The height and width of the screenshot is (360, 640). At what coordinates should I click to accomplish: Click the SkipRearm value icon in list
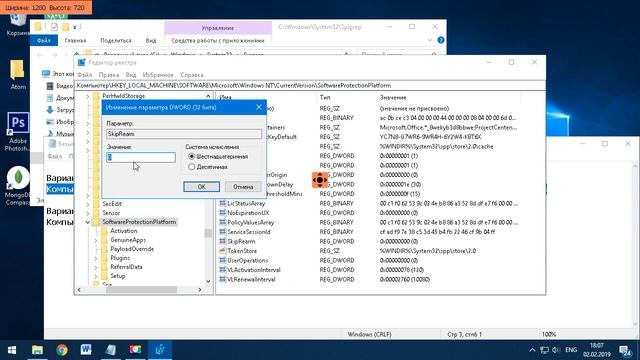[x=222, y=241]
